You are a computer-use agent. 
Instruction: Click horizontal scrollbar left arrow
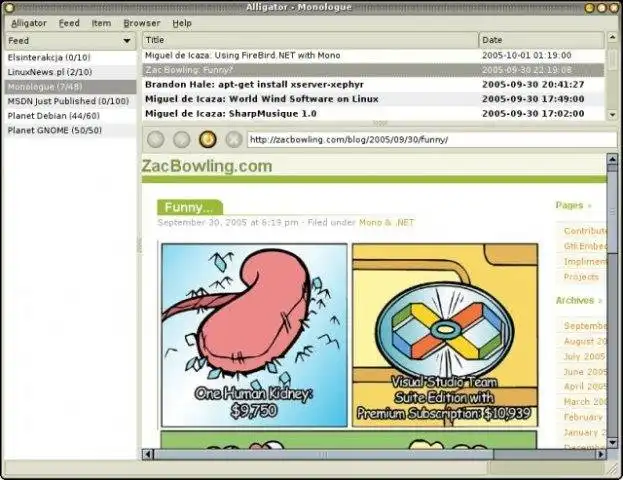pos(147,454)
